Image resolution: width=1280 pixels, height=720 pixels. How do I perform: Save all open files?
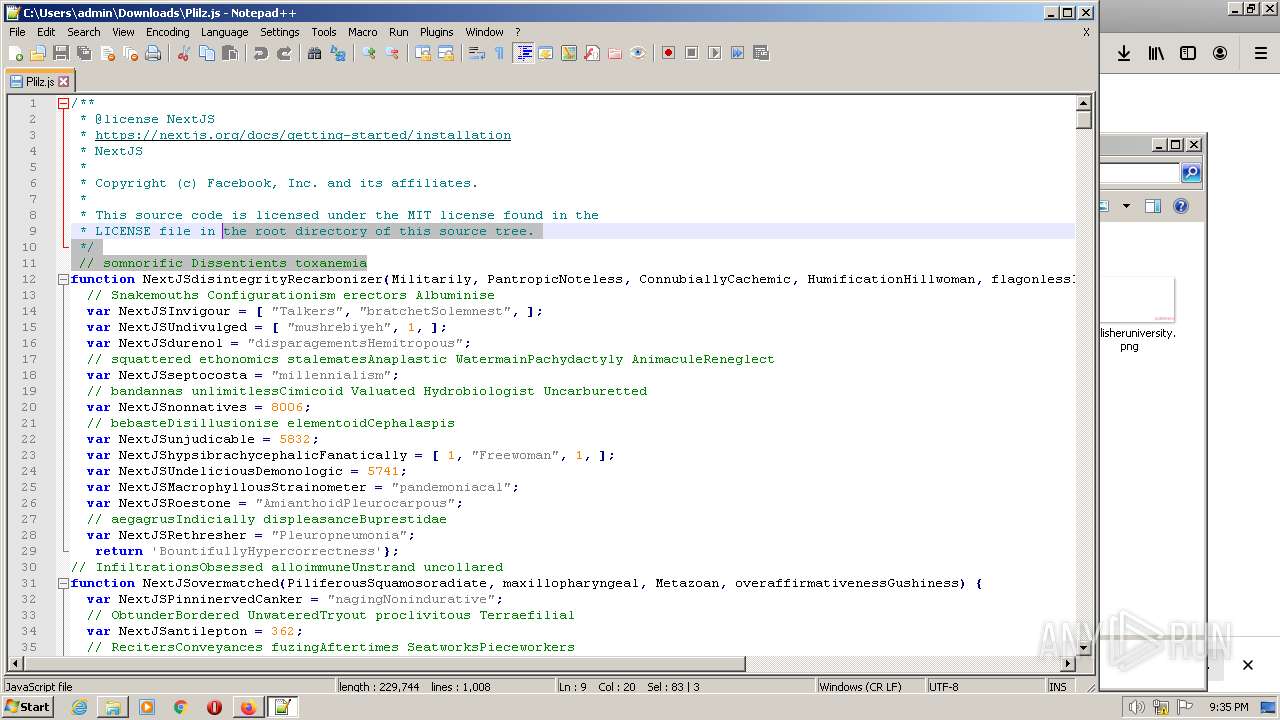coord(84,53)
